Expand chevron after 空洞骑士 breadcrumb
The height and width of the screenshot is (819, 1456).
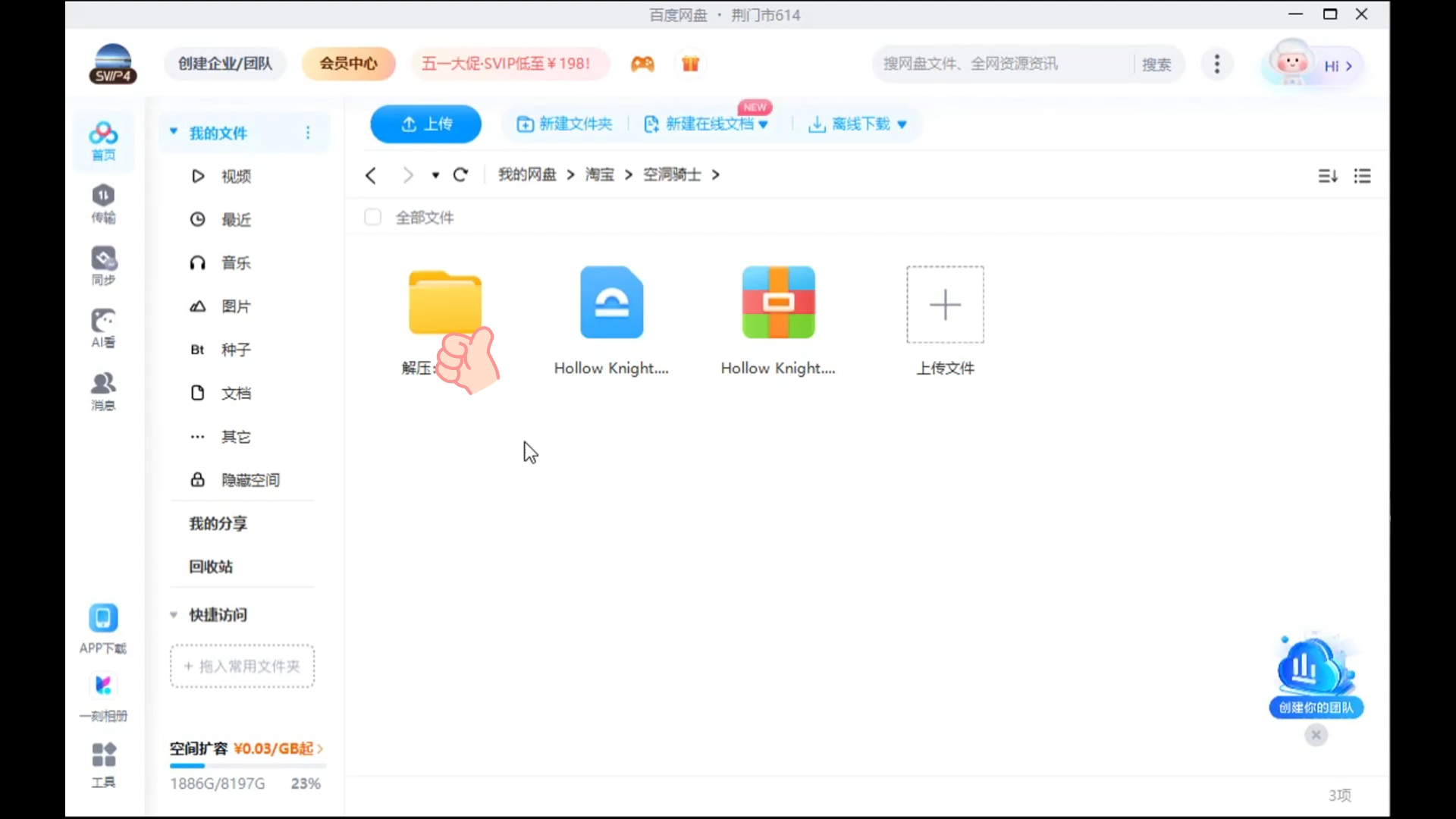click(x=715, y=175)
